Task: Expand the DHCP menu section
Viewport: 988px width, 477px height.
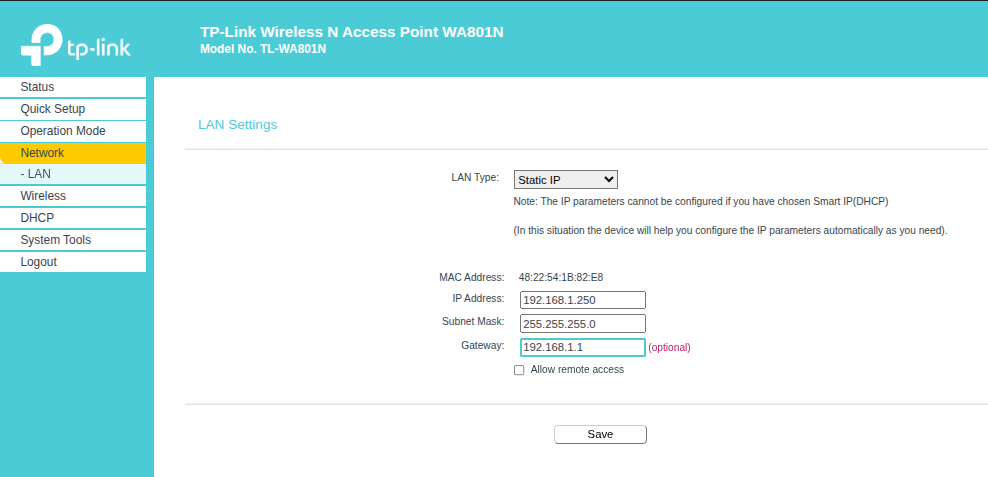Action: tap(73, 218)
